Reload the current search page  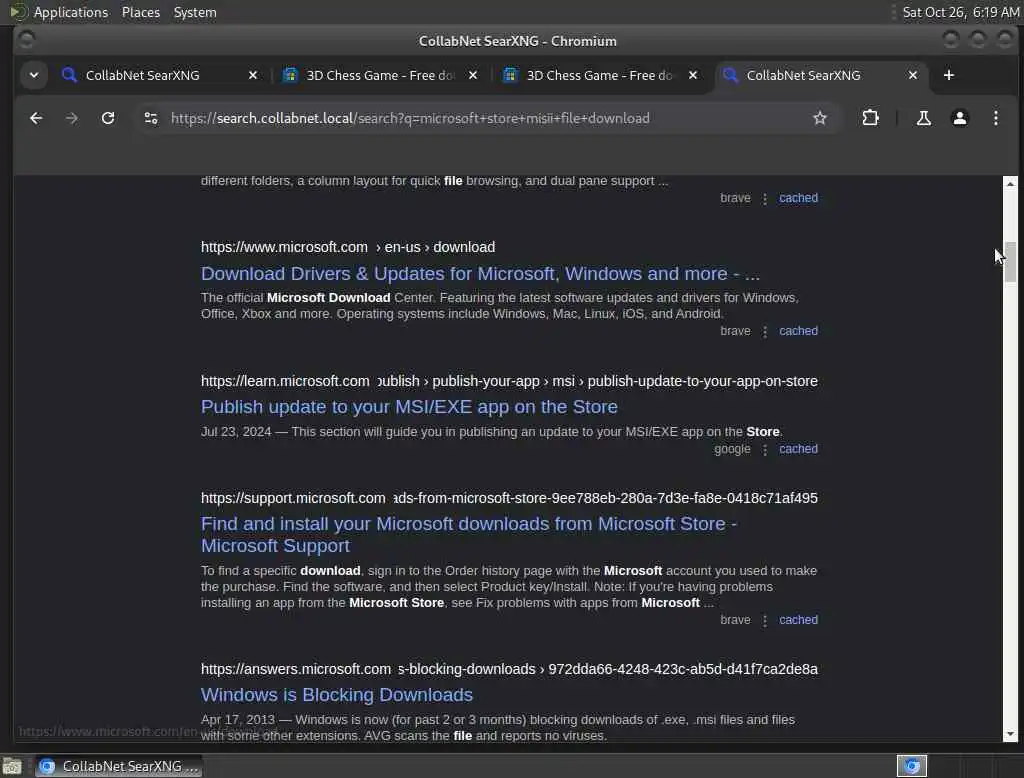pyautogui.click(x=108, y=118)
